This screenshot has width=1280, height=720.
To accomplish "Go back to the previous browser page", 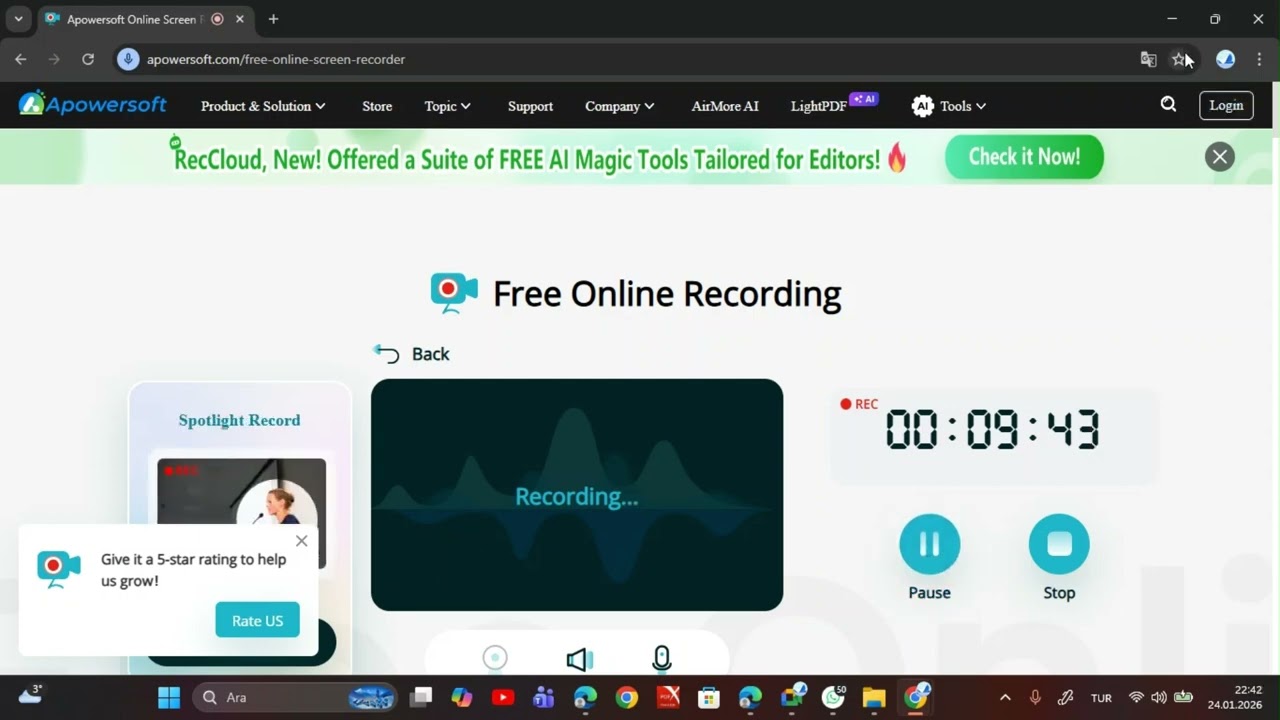I will point(20,59).
